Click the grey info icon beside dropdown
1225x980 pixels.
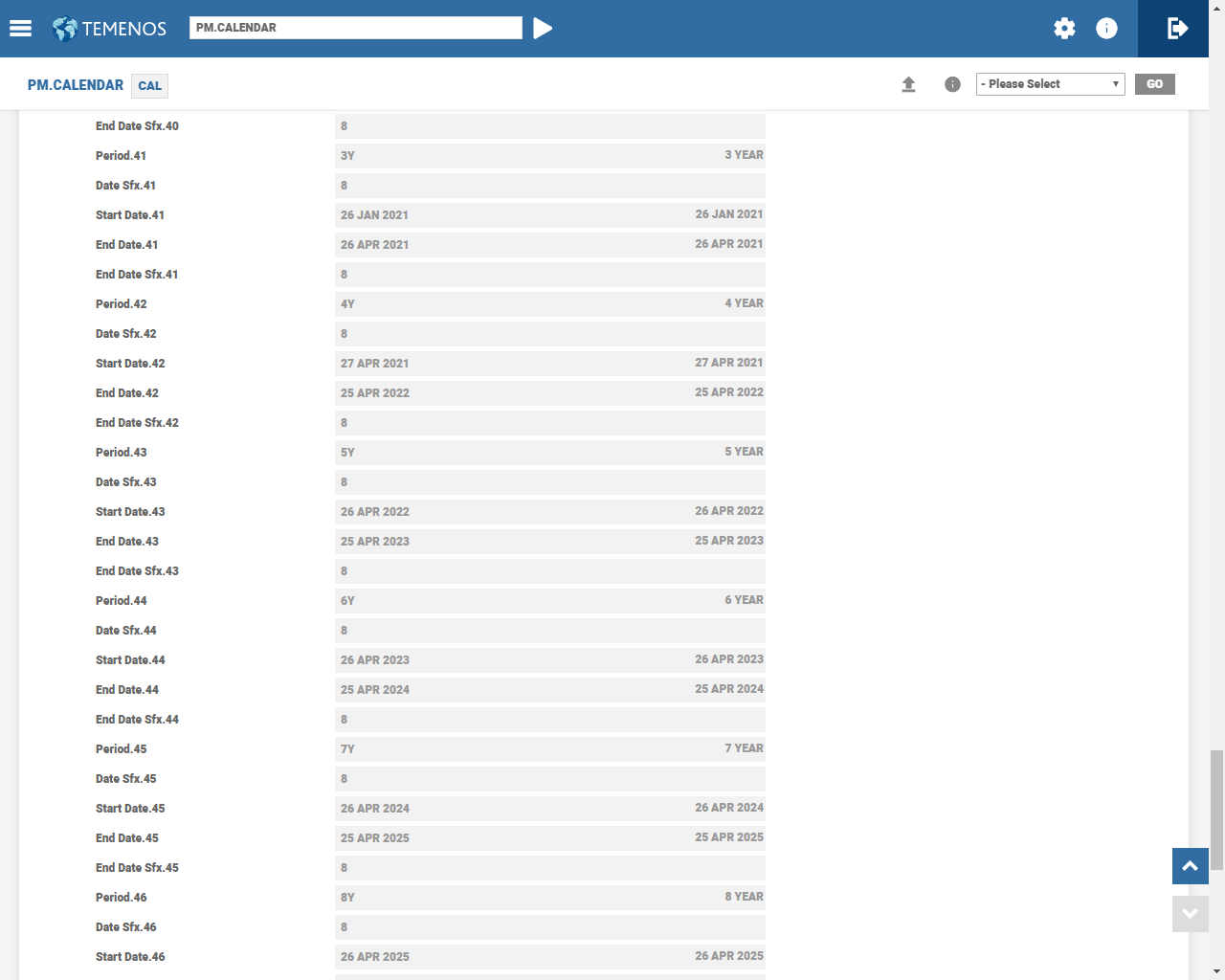coord(952,84)
